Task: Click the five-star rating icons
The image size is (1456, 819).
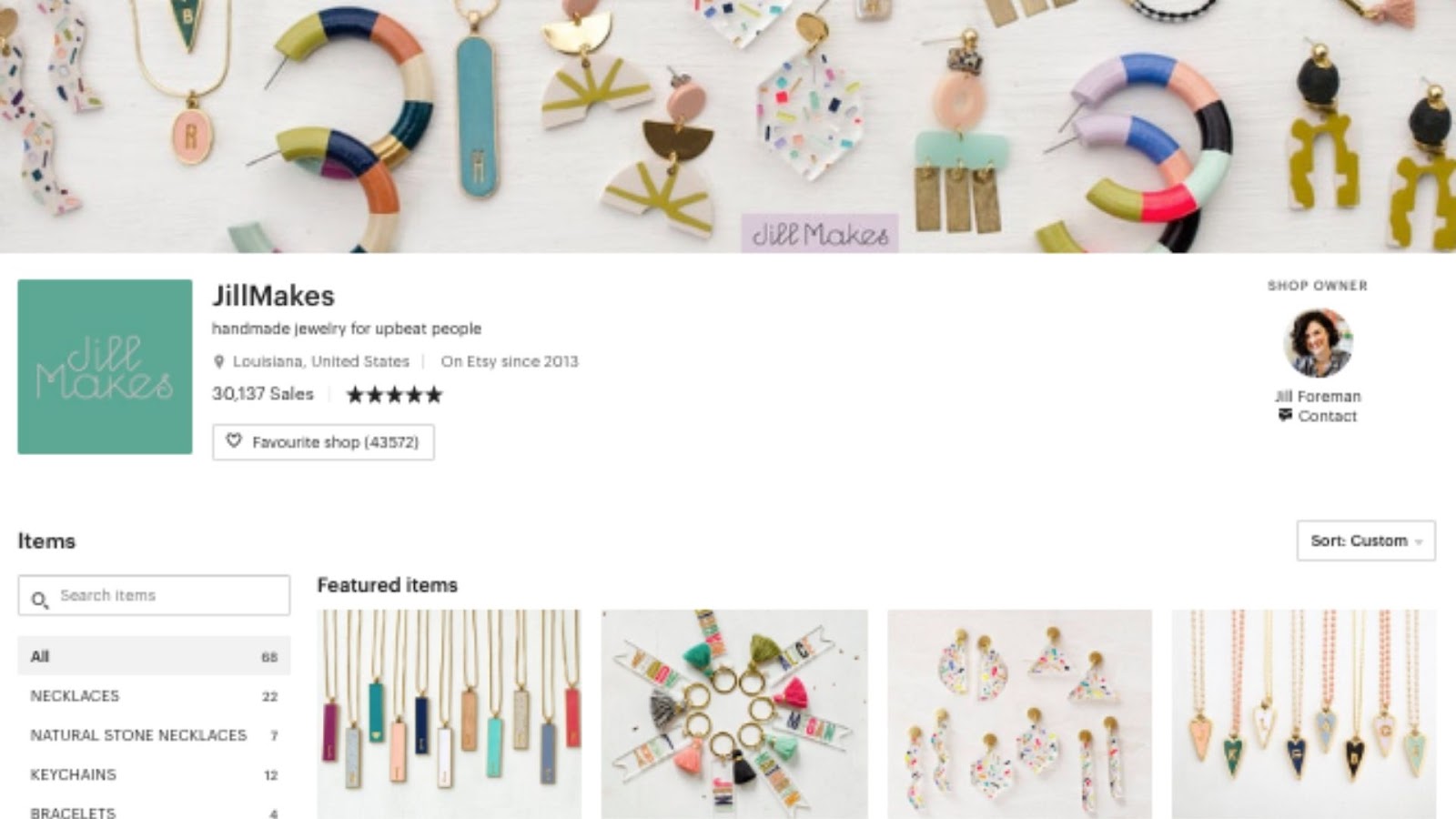Action: coord(394,394)
